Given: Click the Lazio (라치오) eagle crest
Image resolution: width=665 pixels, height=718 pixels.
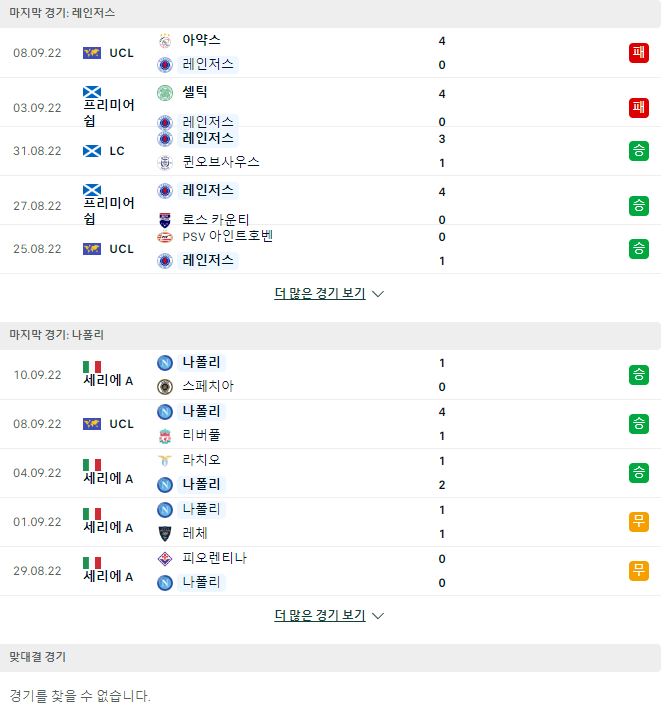Looking at the screenshot, I should click(165, 460).
